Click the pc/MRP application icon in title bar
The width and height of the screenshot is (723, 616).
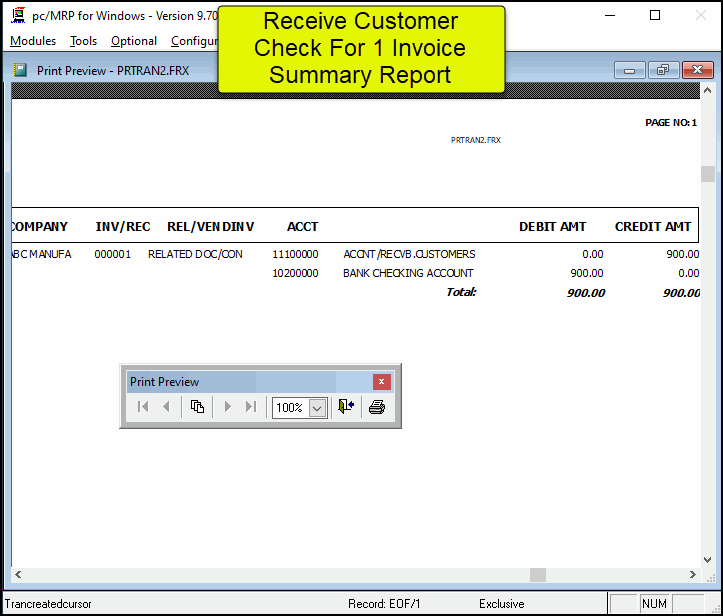(x=17, y=16)
